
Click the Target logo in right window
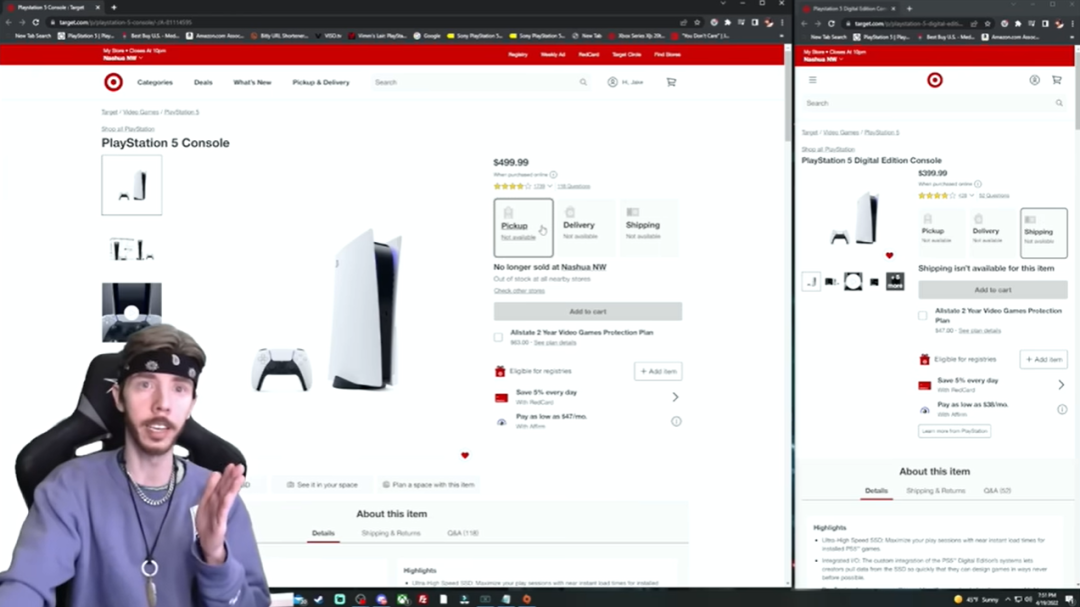935,80
